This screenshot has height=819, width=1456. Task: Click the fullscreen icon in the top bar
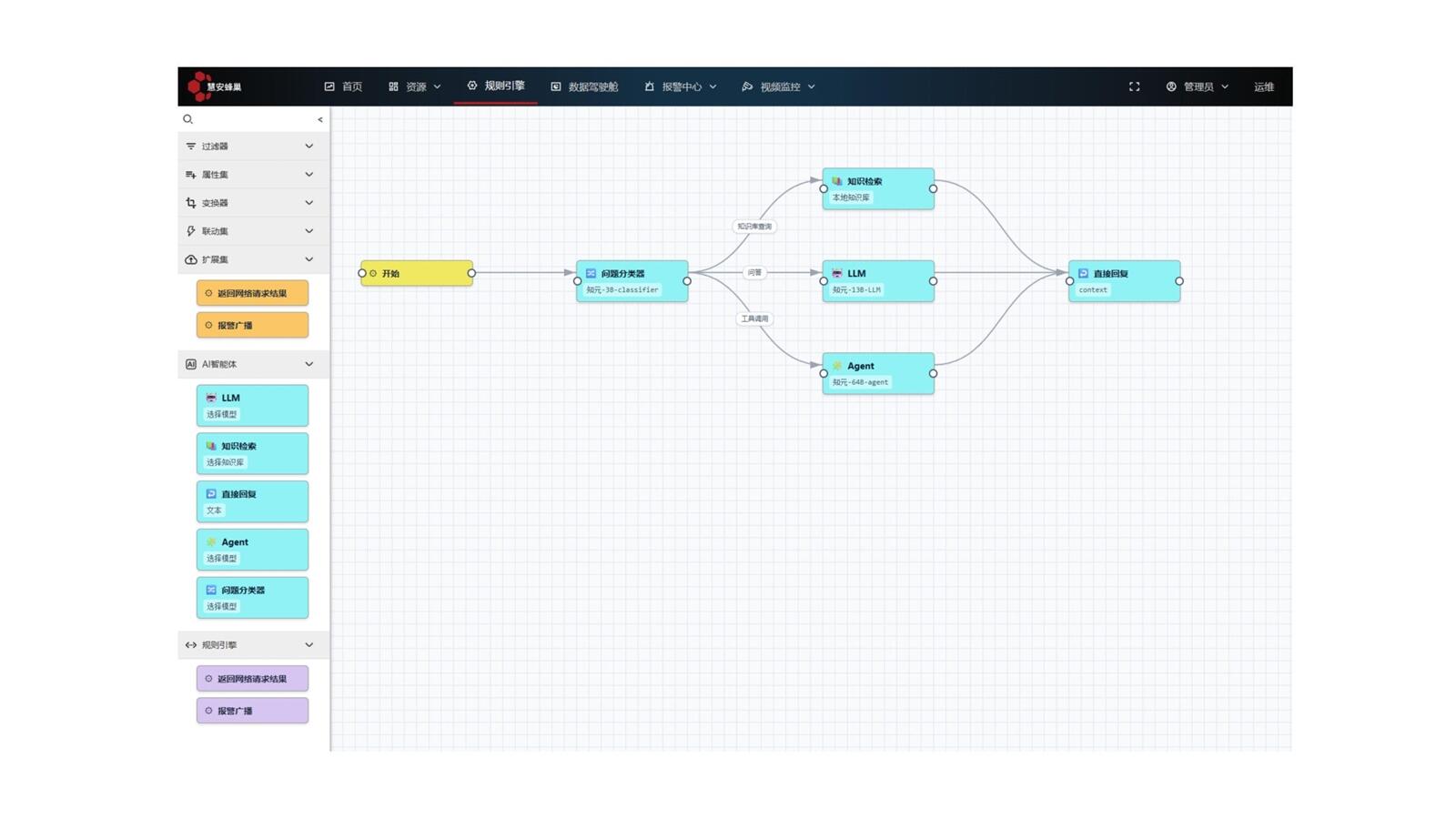1134,86
